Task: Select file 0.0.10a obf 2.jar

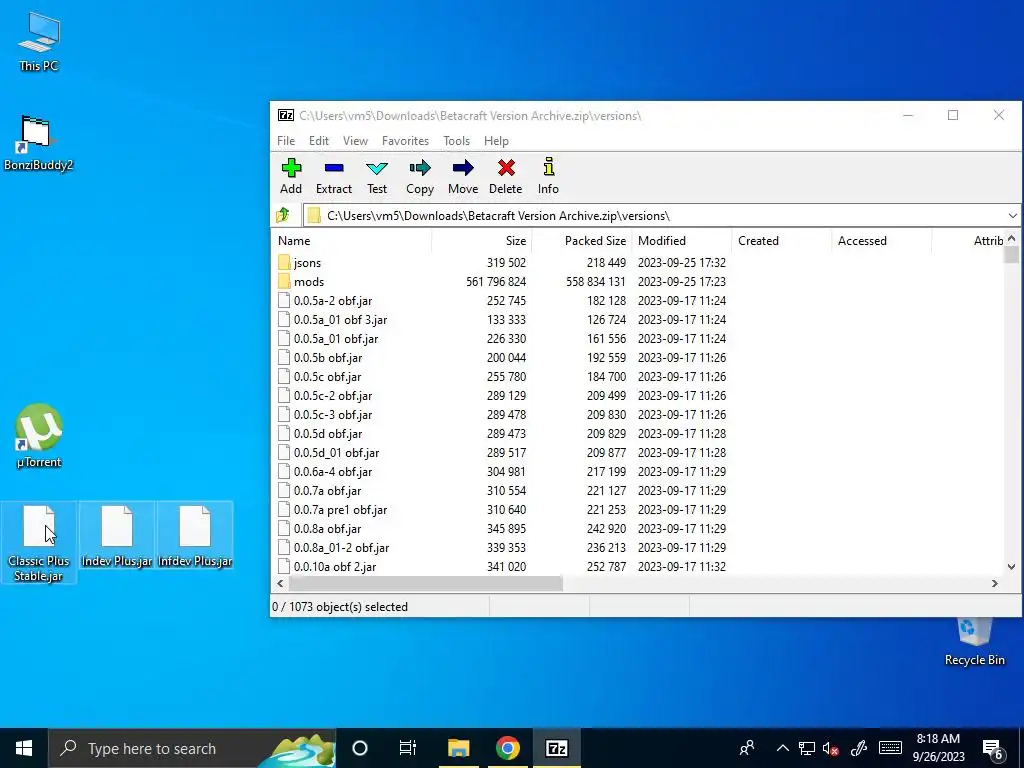Action: pos(335,566)
